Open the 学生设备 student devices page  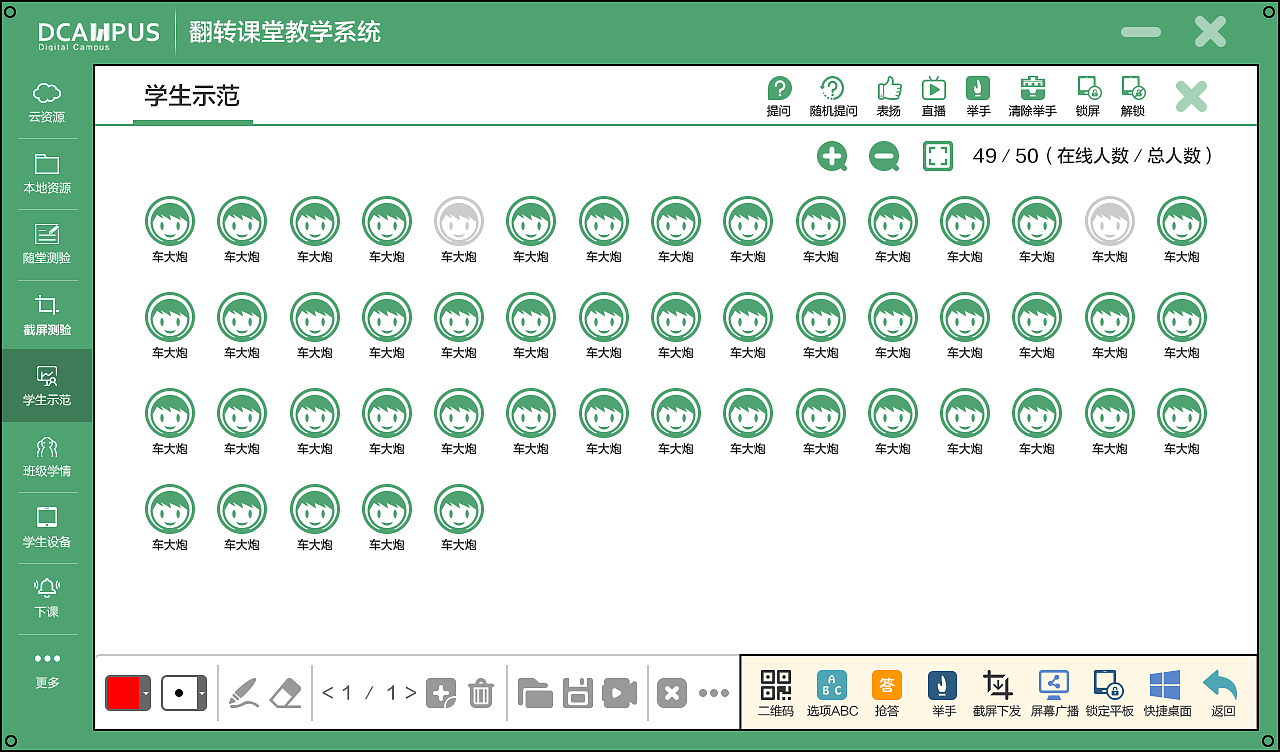click(47, 528)
